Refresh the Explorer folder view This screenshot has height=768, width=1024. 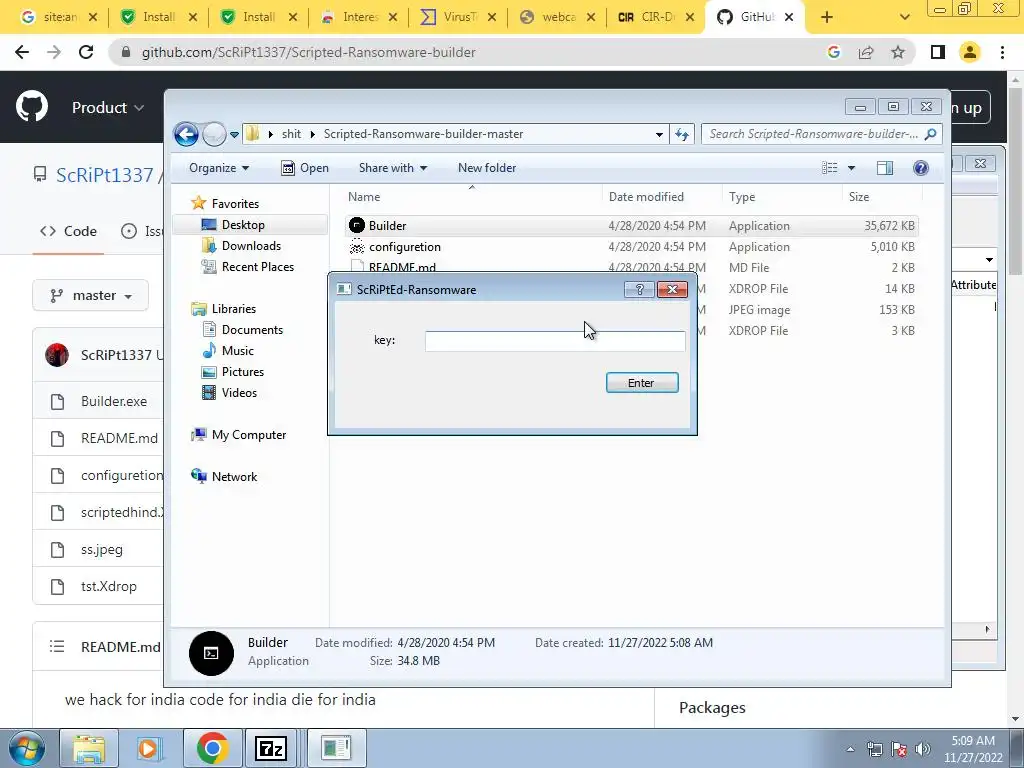(682, 135)
